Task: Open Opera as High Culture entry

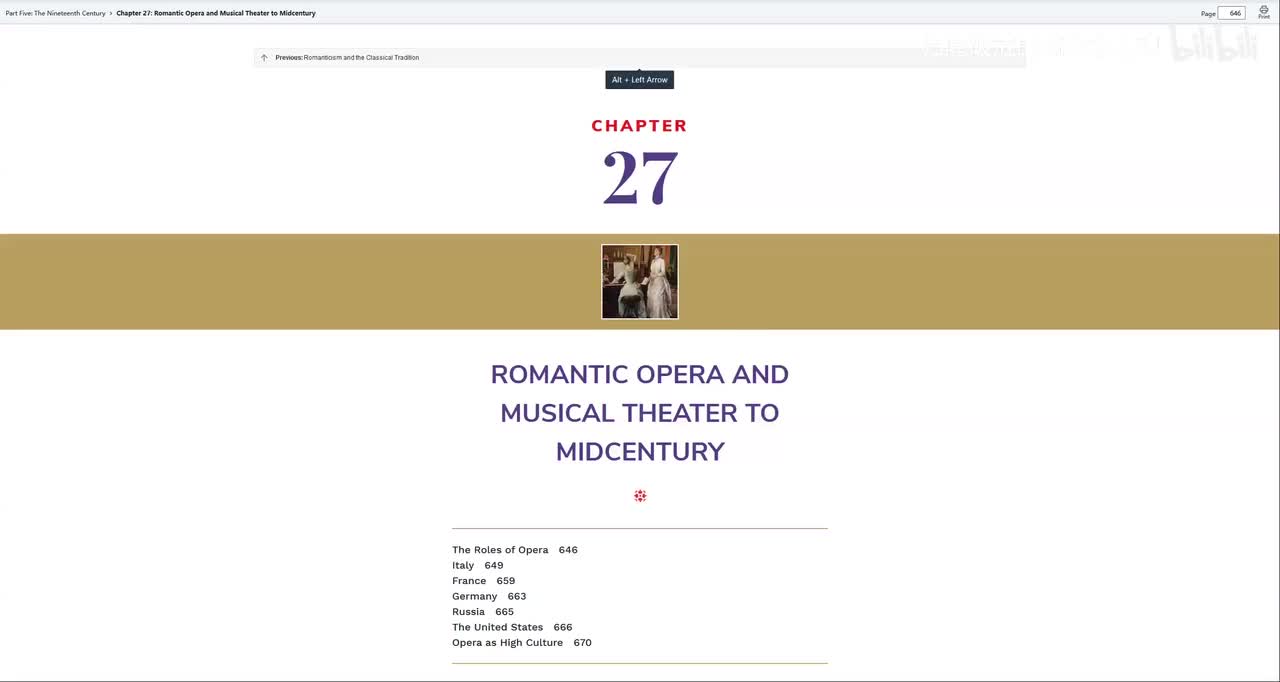Action: click(522, 643)
